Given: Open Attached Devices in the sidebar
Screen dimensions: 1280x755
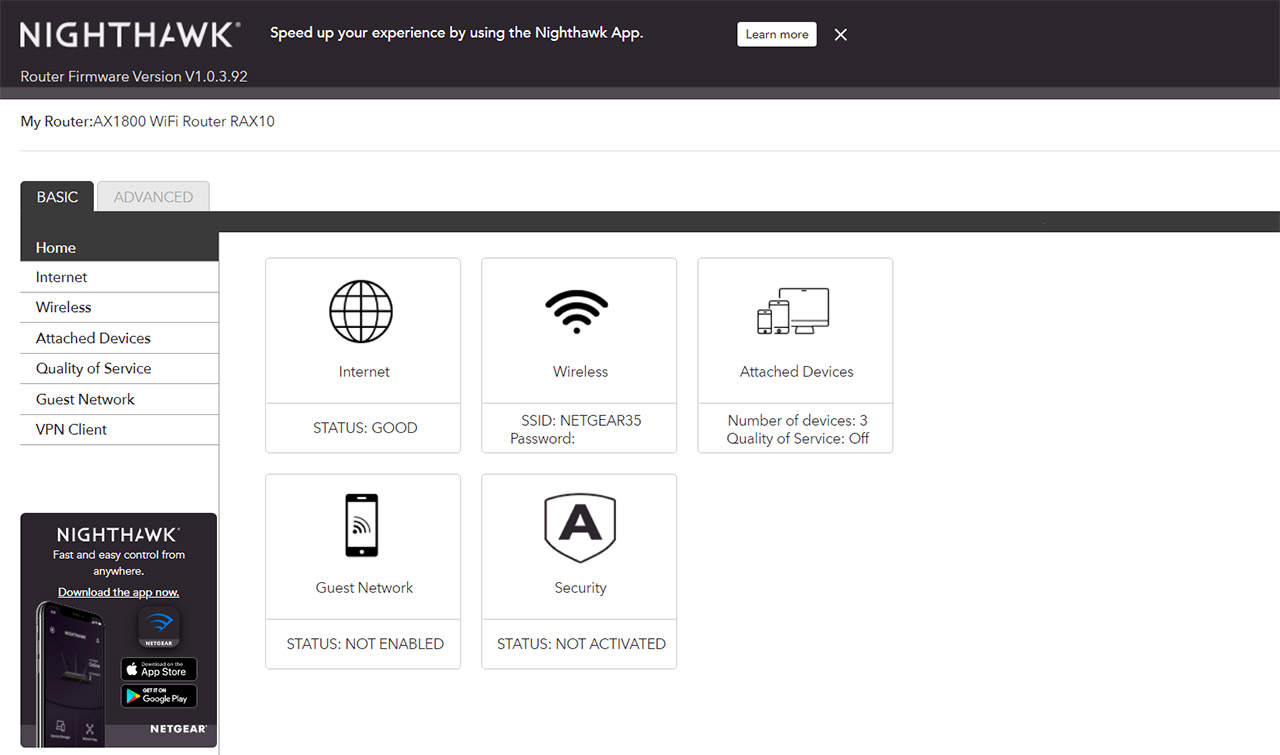Looking at the screenshot, I should pos(119,338).
